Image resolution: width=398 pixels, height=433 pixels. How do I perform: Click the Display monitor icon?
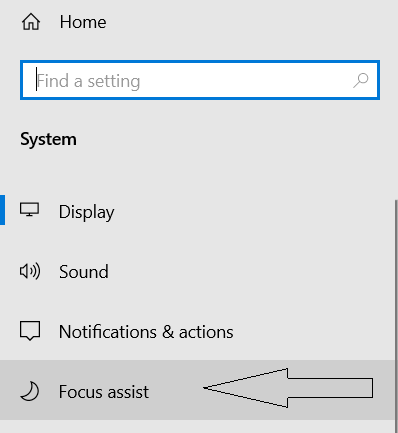tap(30, 210)
